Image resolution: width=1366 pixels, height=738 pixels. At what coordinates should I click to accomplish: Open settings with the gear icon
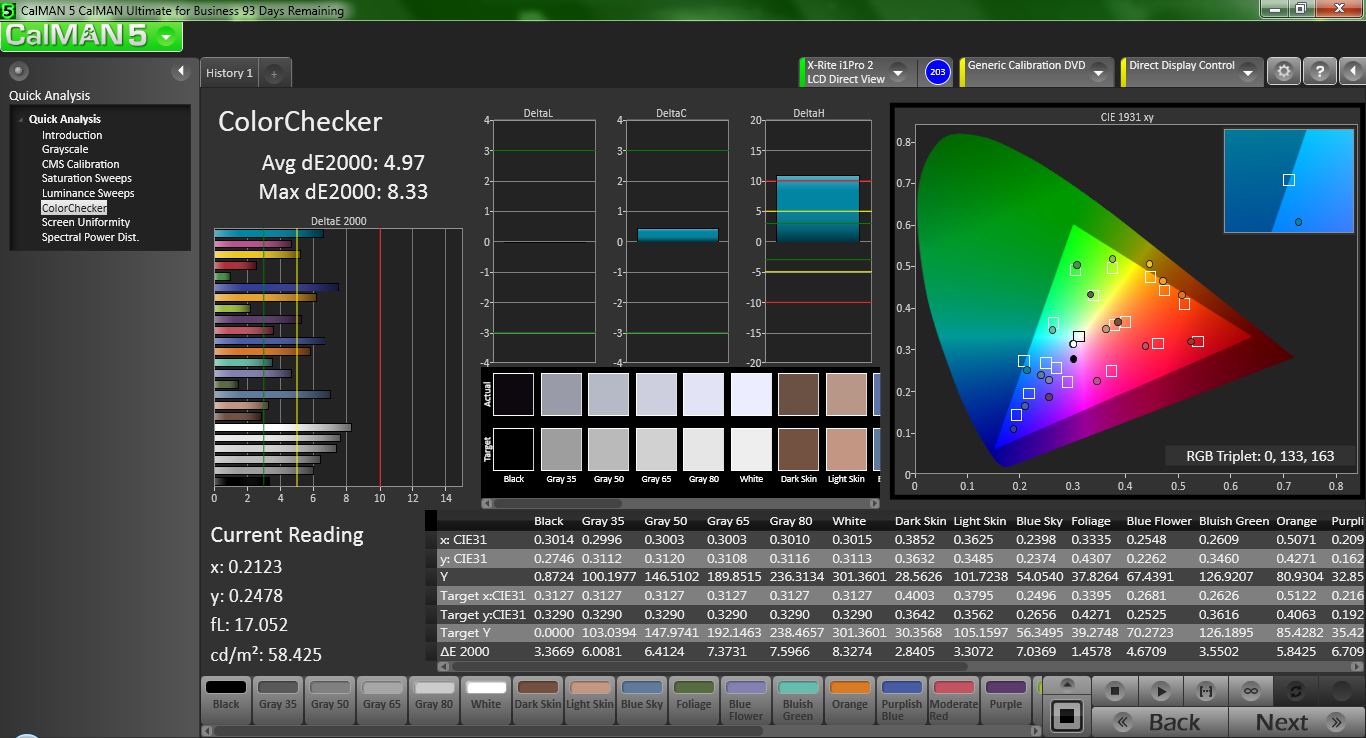(x=1284, y=72)
